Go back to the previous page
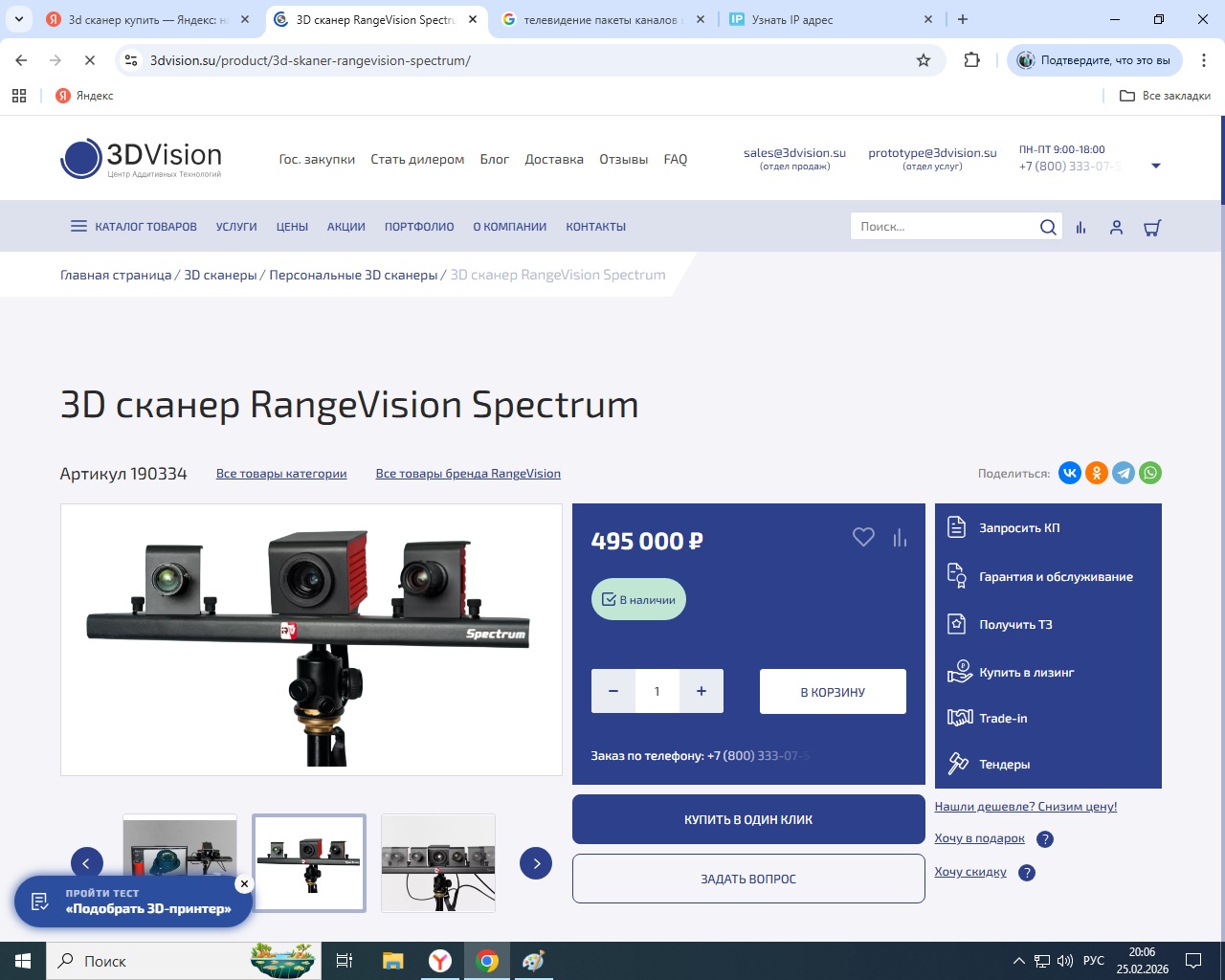The image size is (1225, 980). coord(21,60)
